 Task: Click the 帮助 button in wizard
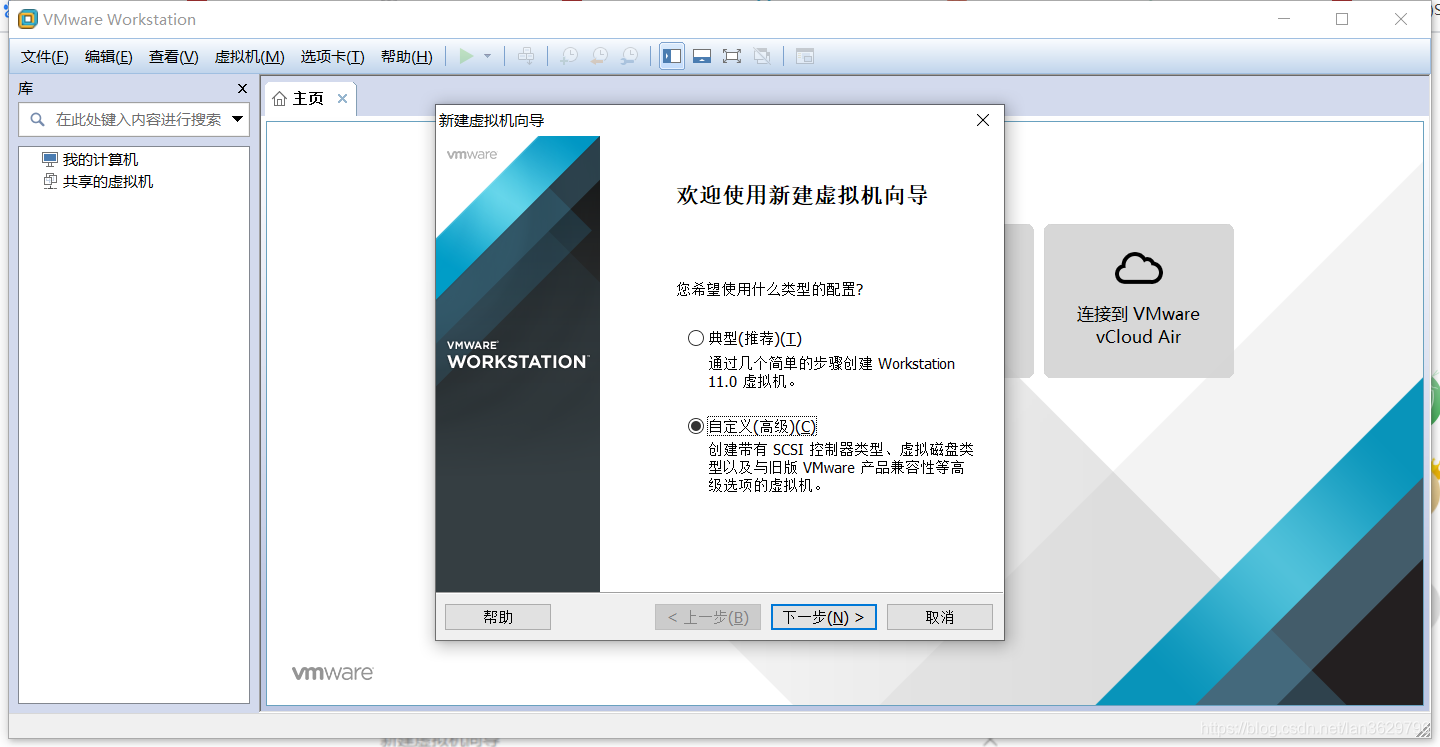pyautogui.click(x=498, y=617)
